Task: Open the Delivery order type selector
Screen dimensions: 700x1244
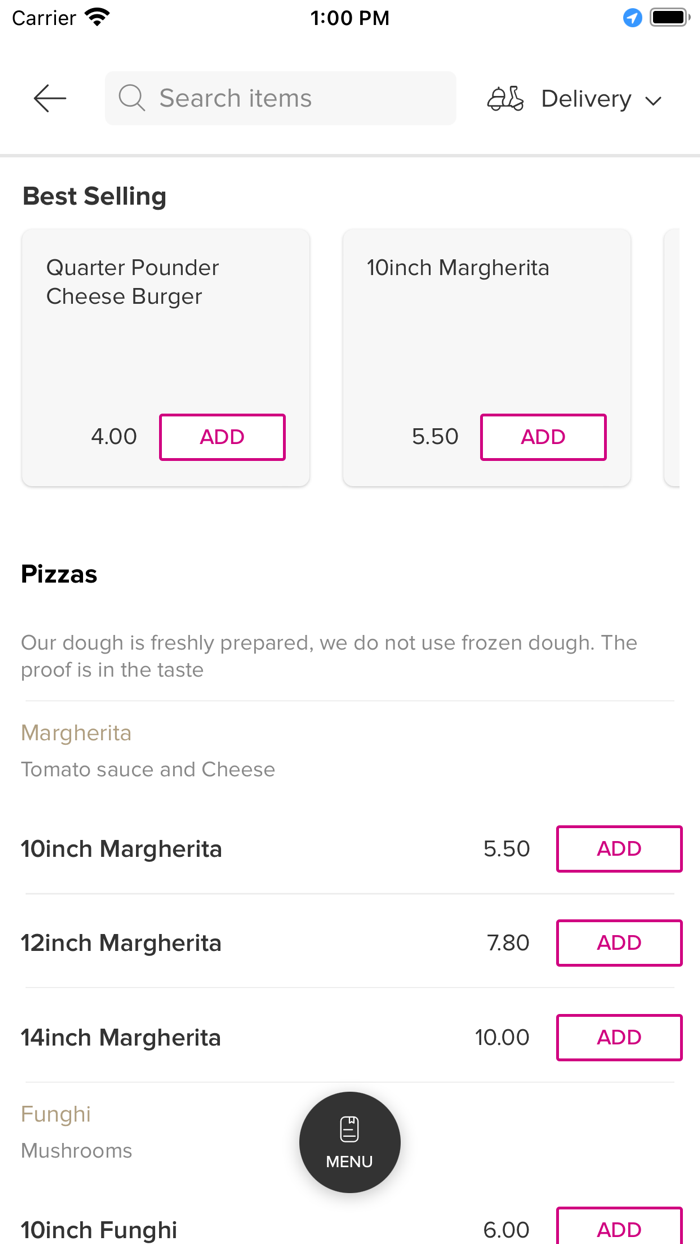Action: 585,99
